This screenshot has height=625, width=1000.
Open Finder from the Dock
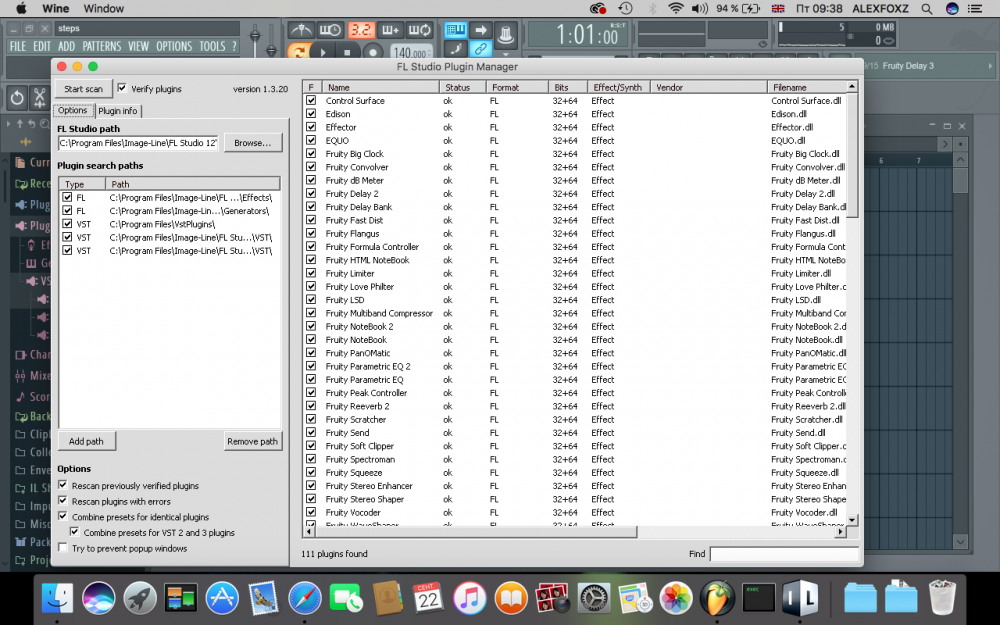tap(57, 598)
